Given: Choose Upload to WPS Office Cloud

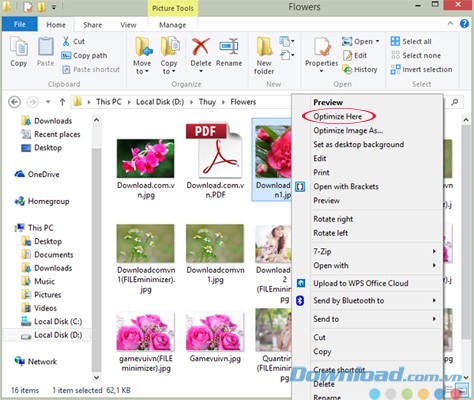Looking at the screenshot, I should [361, 283].
